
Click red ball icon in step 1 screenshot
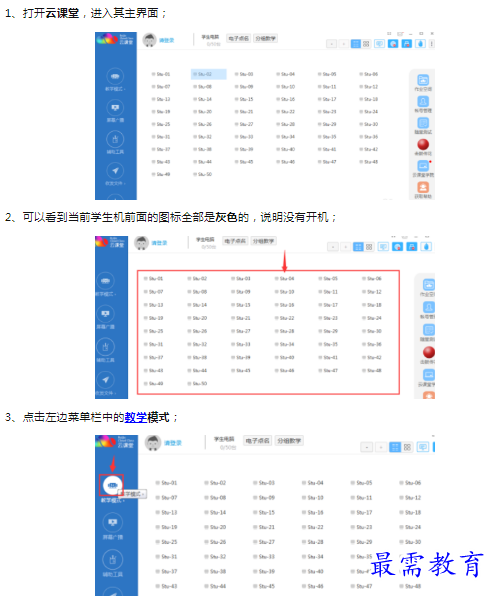tap(423, 144)
